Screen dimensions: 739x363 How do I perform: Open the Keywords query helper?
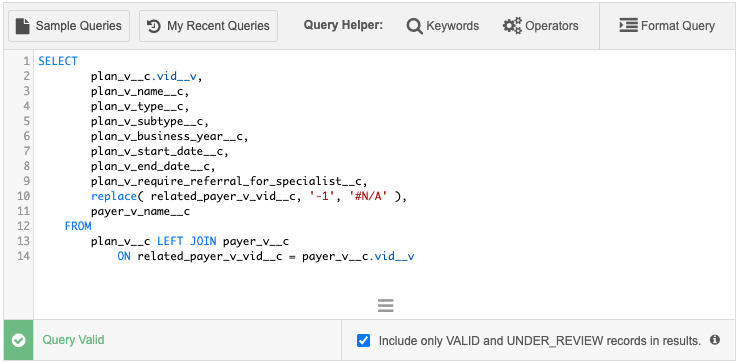[x=443, y=26]
